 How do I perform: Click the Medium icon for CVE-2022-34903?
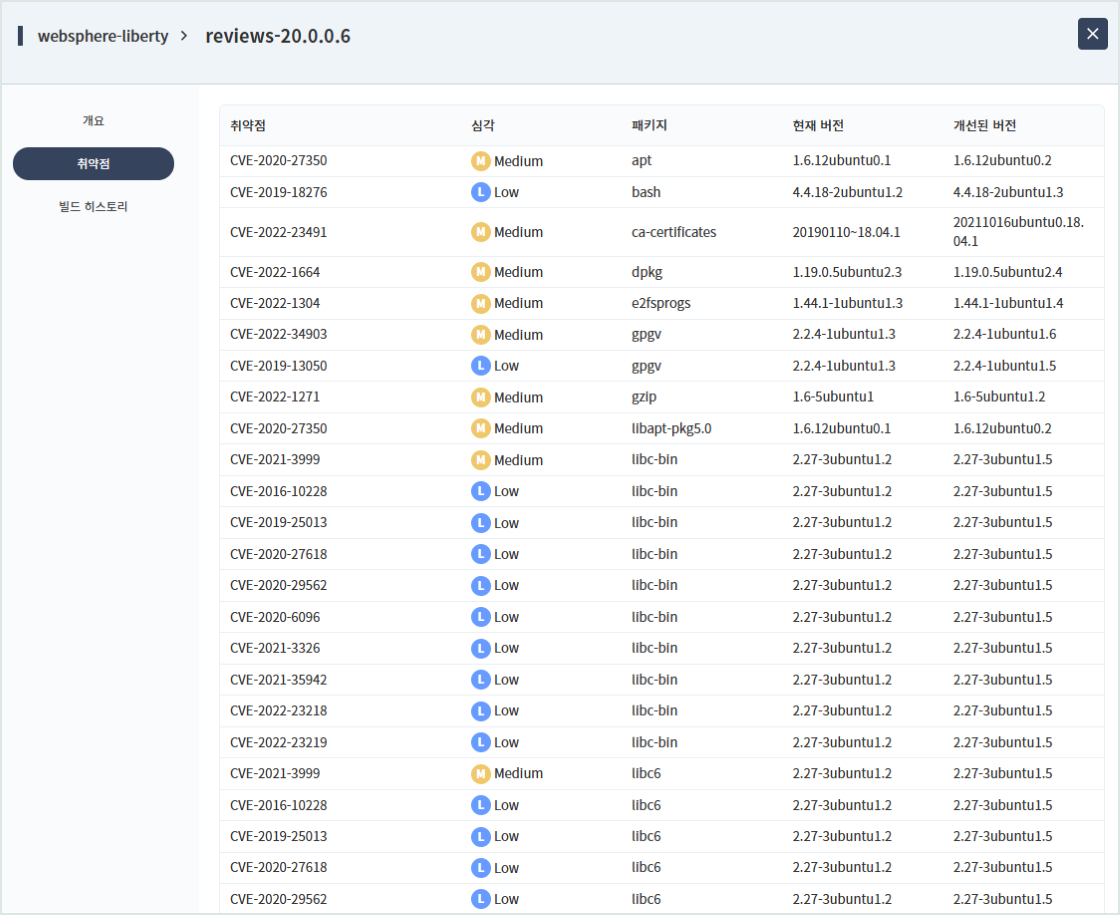click(x=481, y=334)
